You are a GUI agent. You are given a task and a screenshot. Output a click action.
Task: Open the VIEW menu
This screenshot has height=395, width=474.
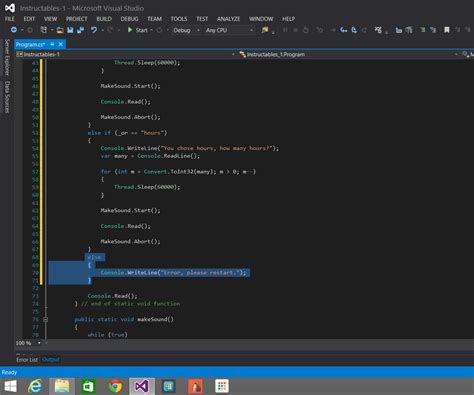click(x=51, y=19)
